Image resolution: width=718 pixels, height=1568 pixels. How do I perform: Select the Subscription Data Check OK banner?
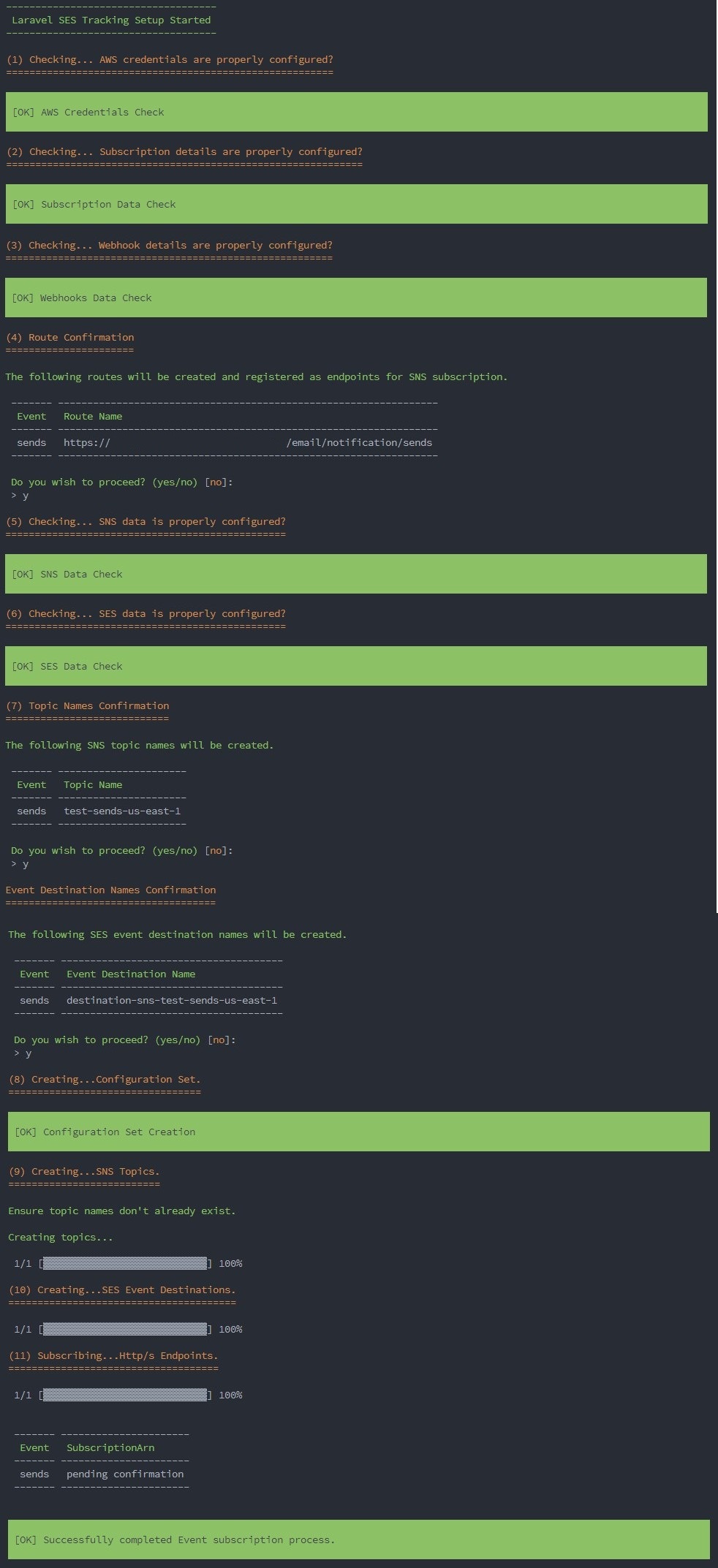coord(356,204)
